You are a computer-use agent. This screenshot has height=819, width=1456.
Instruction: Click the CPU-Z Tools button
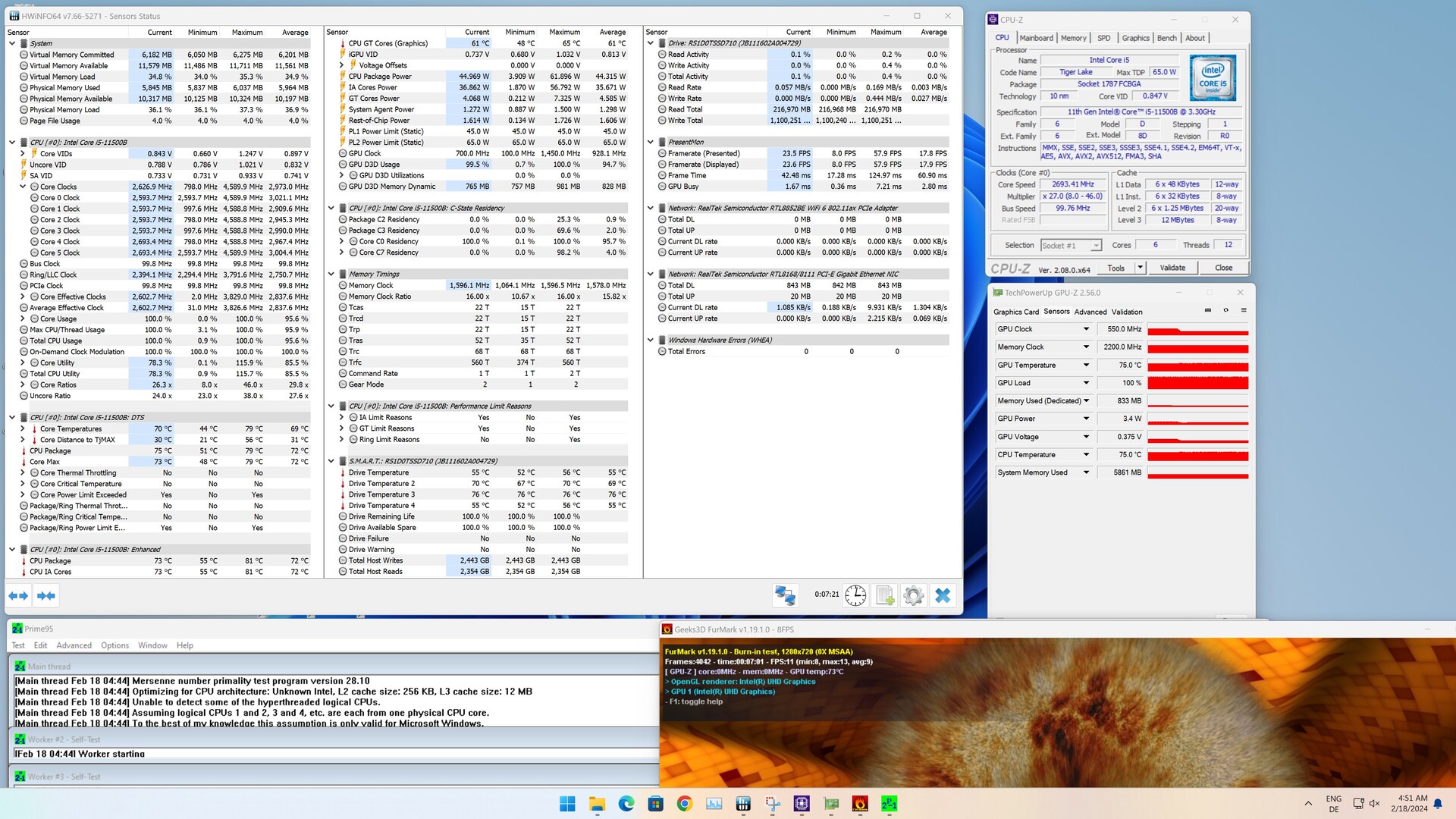(1116, 268)
